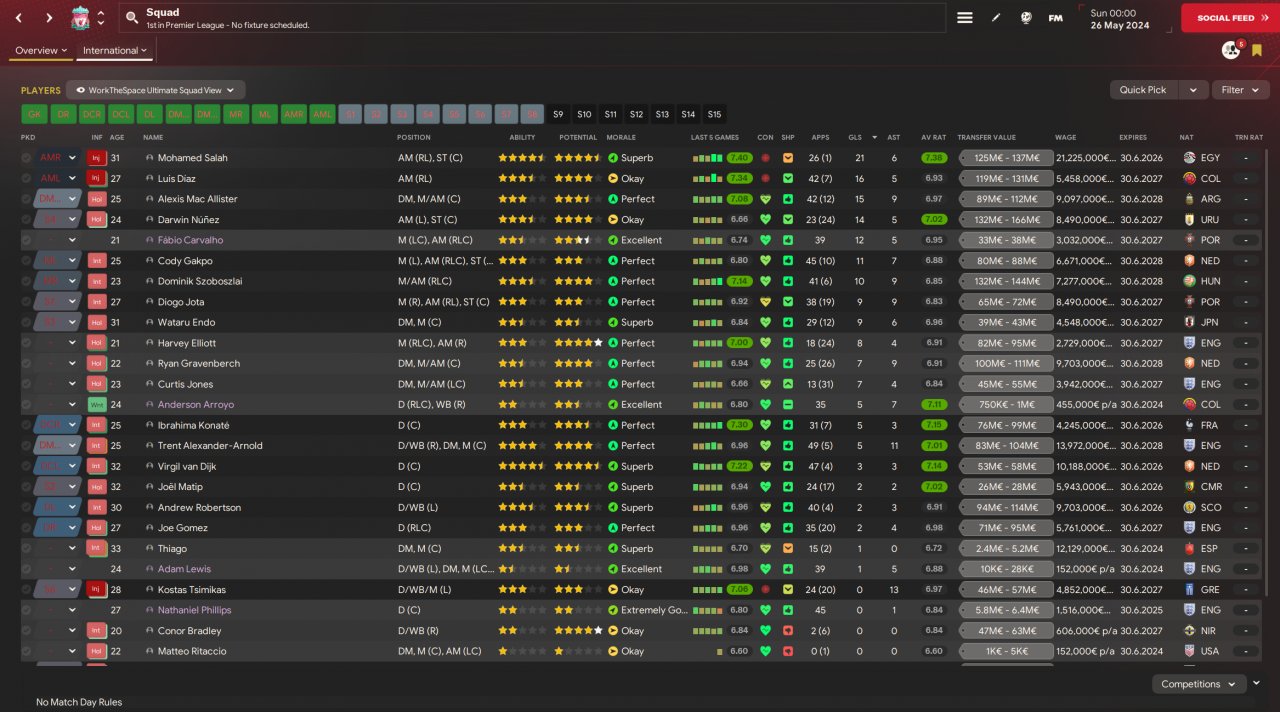Image resolution: width=1280 pixels, height=712 pixels.
Task: Click Mohamed Salah's Egypt nationality flag
Action: tap(1189, 158)
